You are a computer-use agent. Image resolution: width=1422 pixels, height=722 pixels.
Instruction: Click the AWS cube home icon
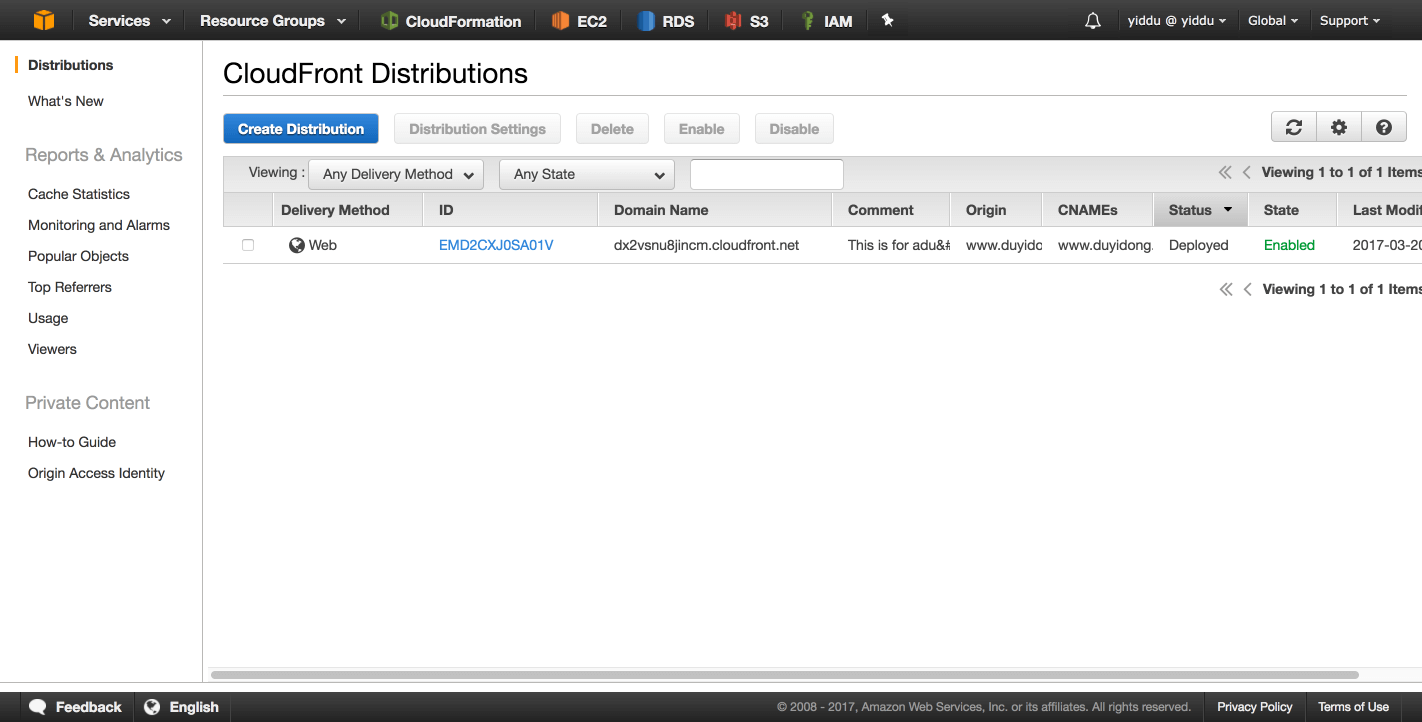[44, 20]
